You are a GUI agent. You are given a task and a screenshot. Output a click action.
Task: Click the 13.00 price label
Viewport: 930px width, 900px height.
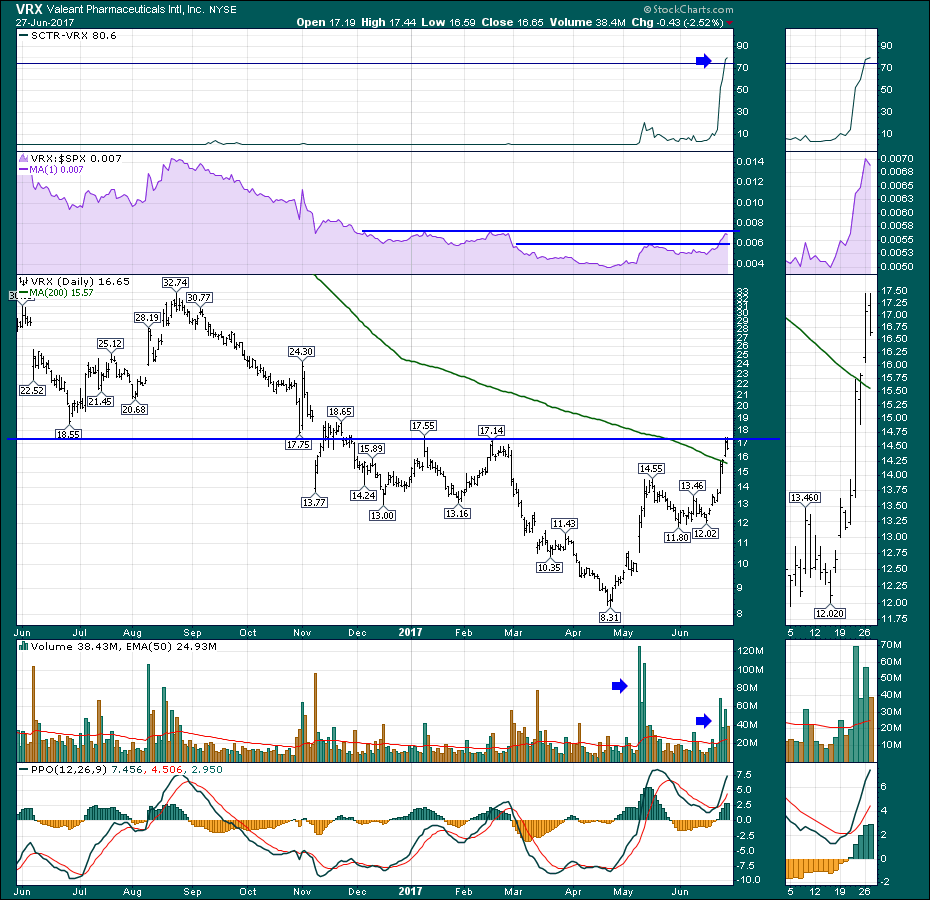(383, 516)
